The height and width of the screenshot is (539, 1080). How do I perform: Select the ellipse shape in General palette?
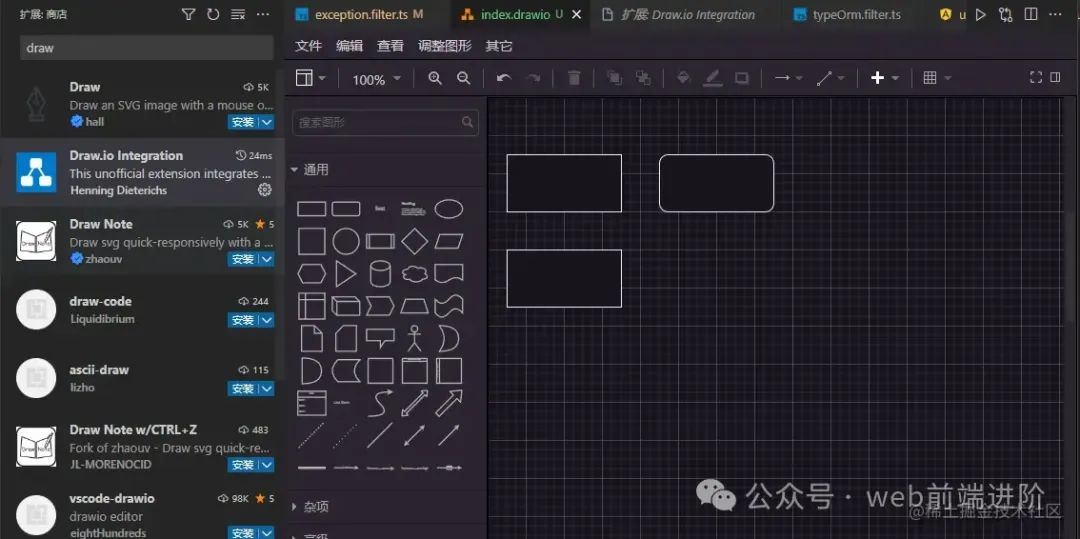click(x=448, y=209)
